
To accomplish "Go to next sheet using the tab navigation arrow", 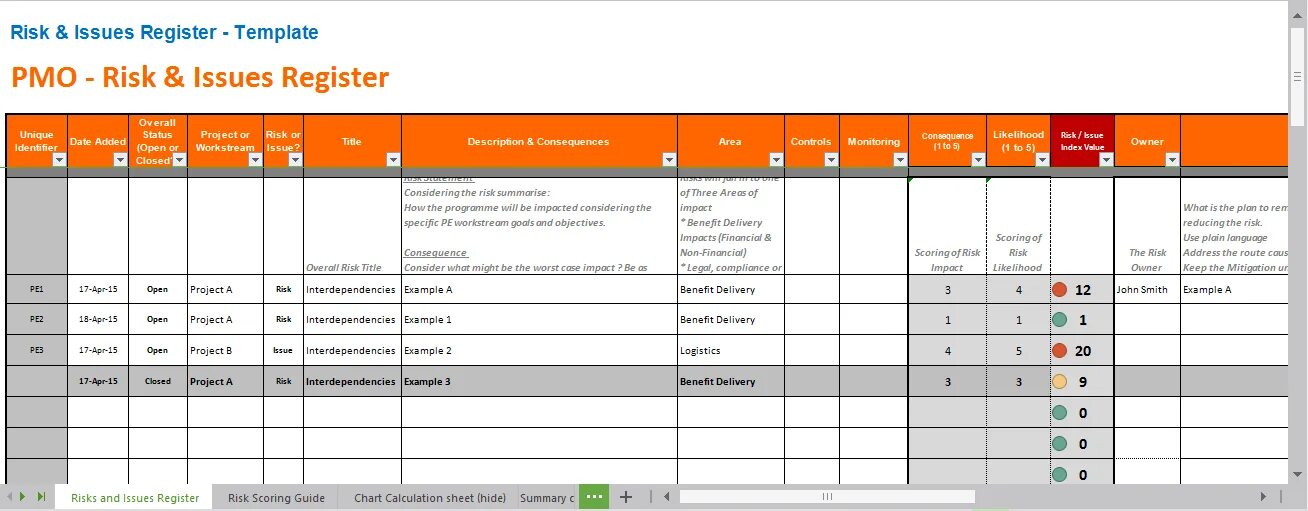I will click(24, 497).
